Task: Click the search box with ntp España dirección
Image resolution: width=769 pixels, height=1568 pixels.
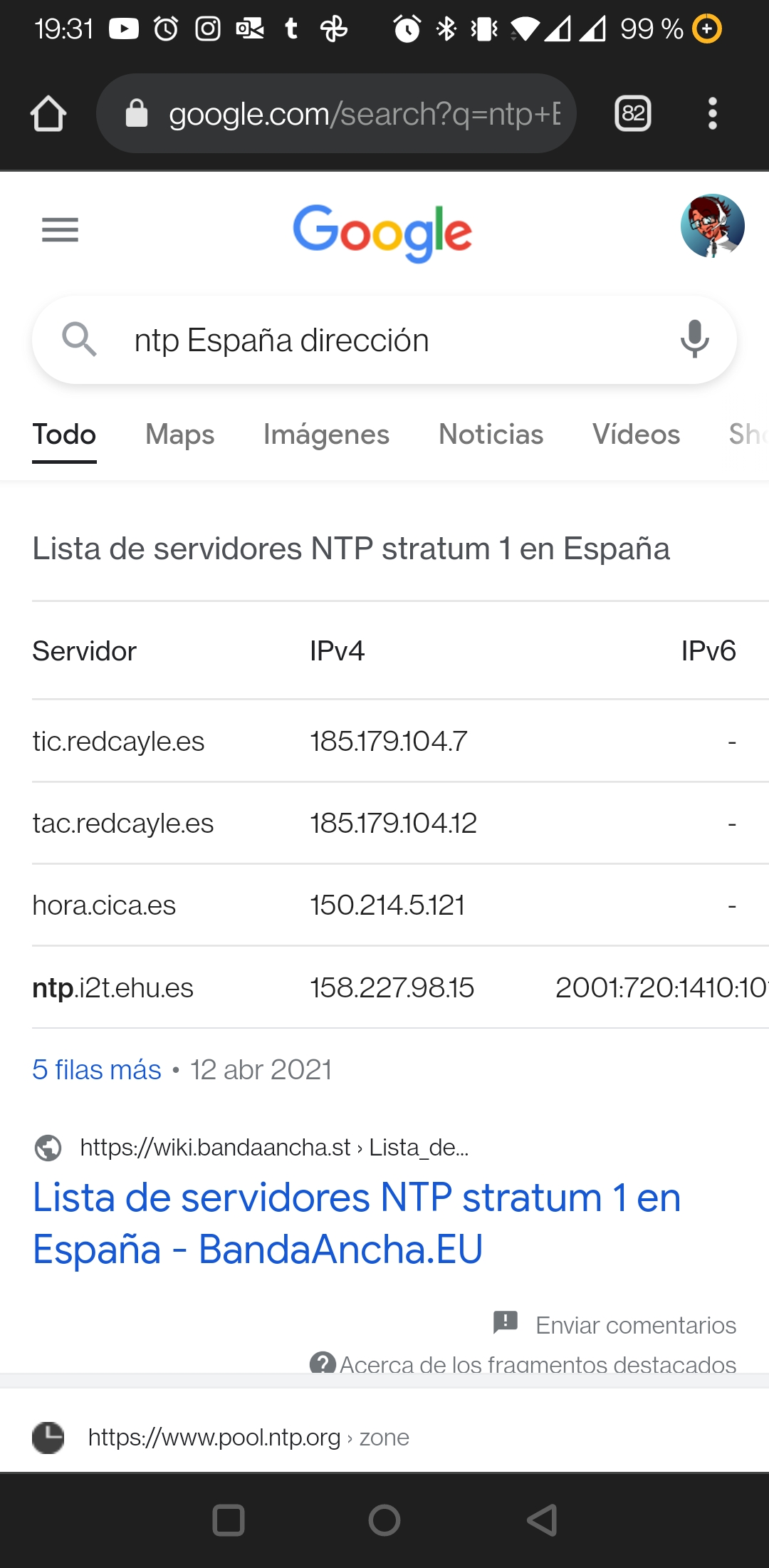Action: 384,340
